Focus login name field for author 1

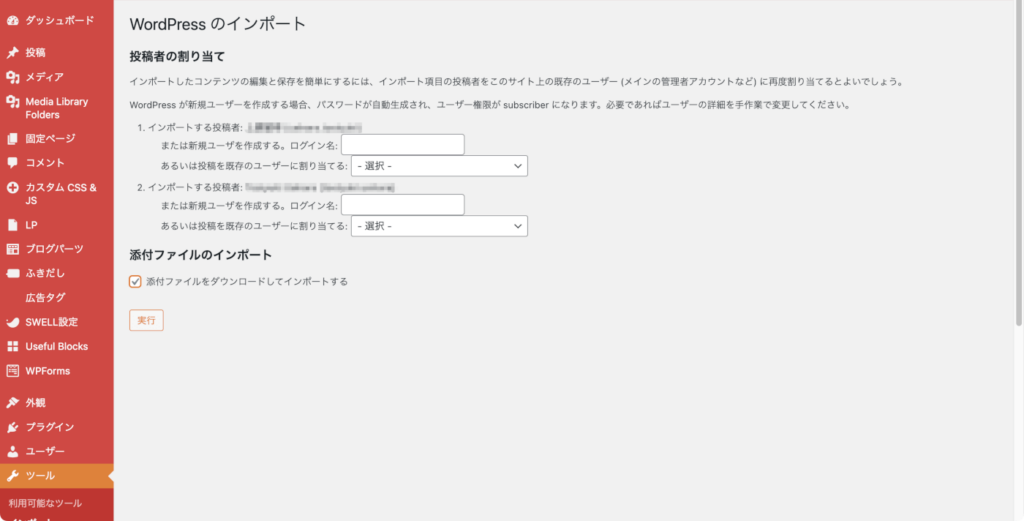click(403, 145)
